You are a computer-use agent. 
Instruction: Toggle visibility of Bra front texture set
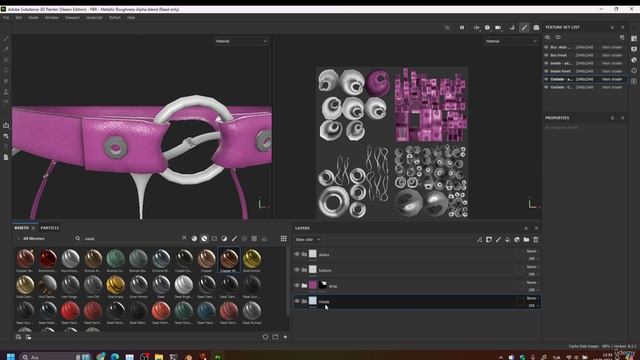(547, 55)
